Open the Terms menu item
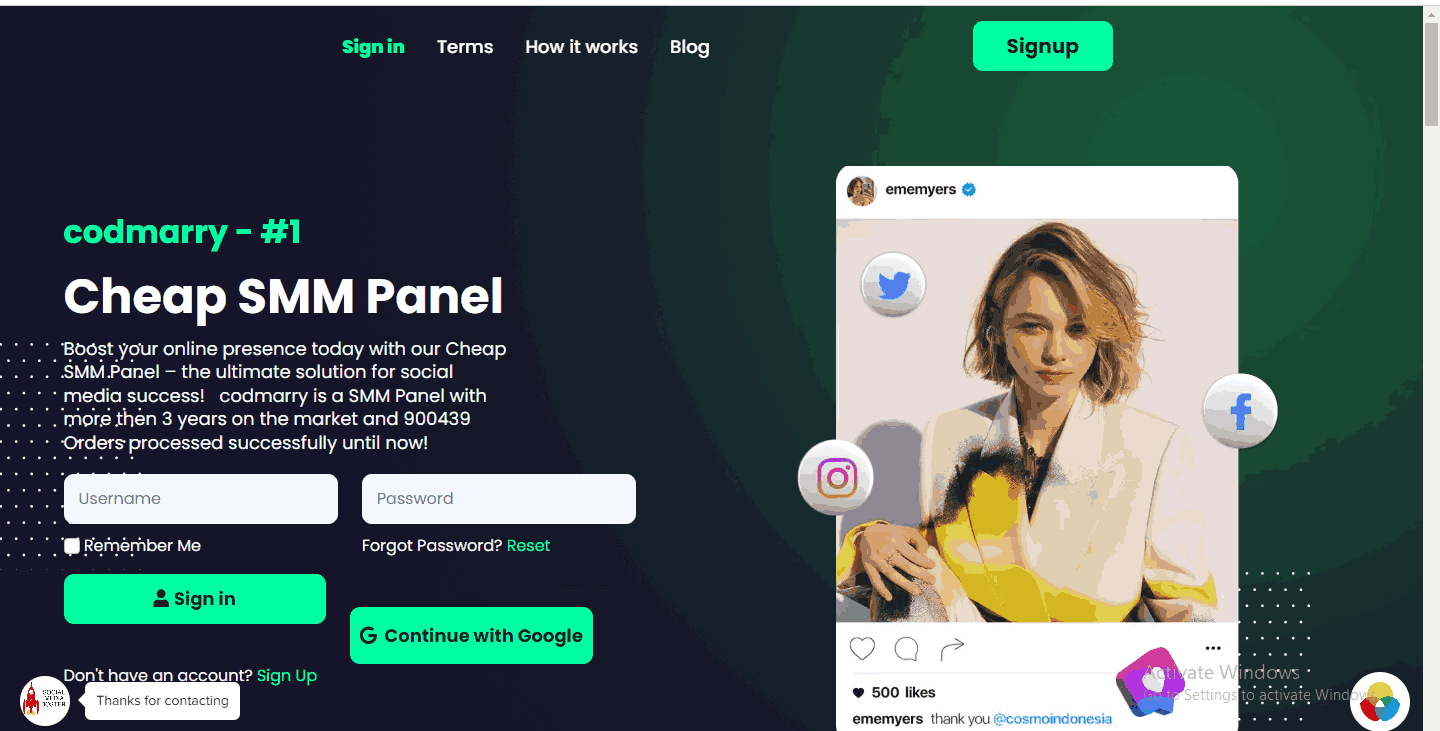Screen dimensions: 1440x731 [465, 47]
